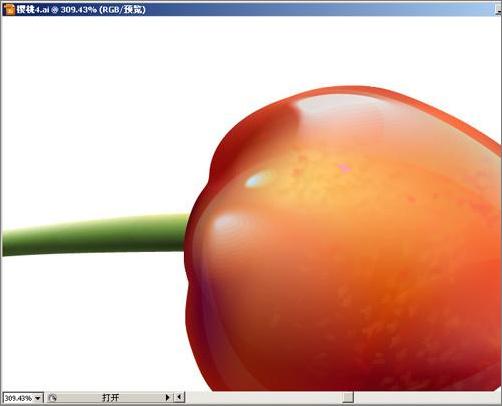Click empty white canvas above the stem
This screenshot has width=502, height=406.
coord(100,117)
